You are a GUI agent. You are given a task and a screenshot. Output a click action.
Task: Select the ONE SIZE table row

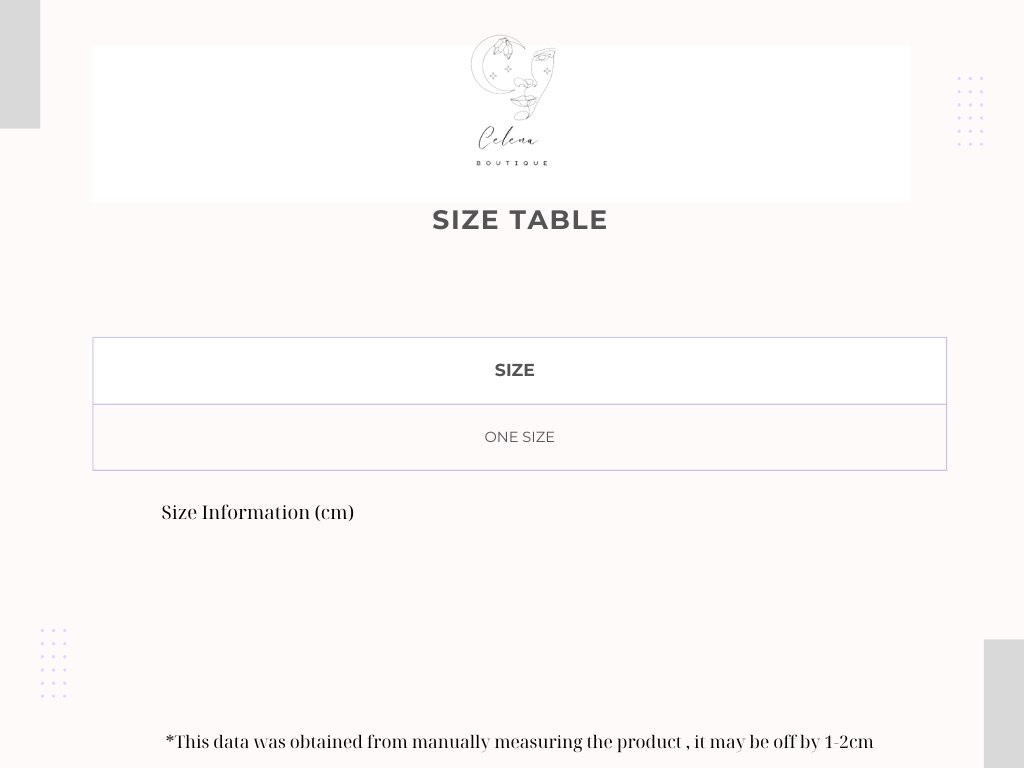point(520,438)
